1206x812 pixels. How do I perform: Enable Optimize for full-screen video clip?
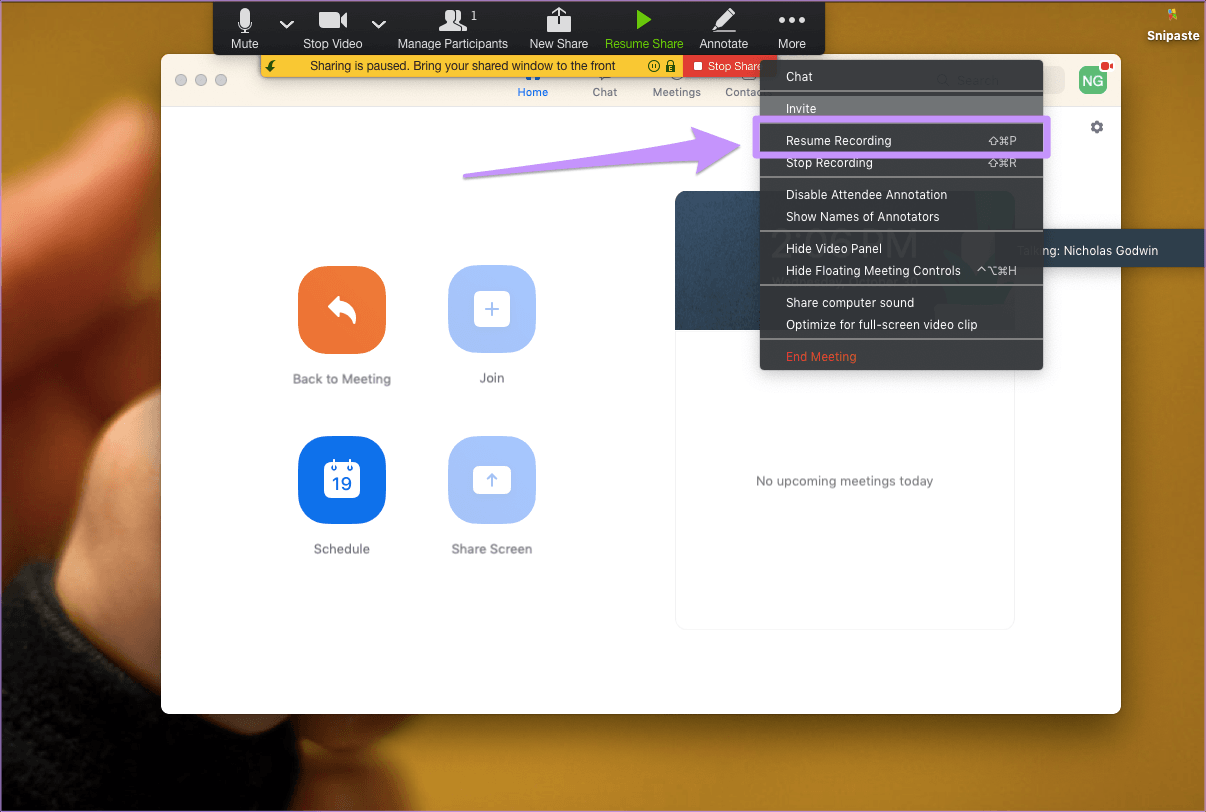[901, 325]
